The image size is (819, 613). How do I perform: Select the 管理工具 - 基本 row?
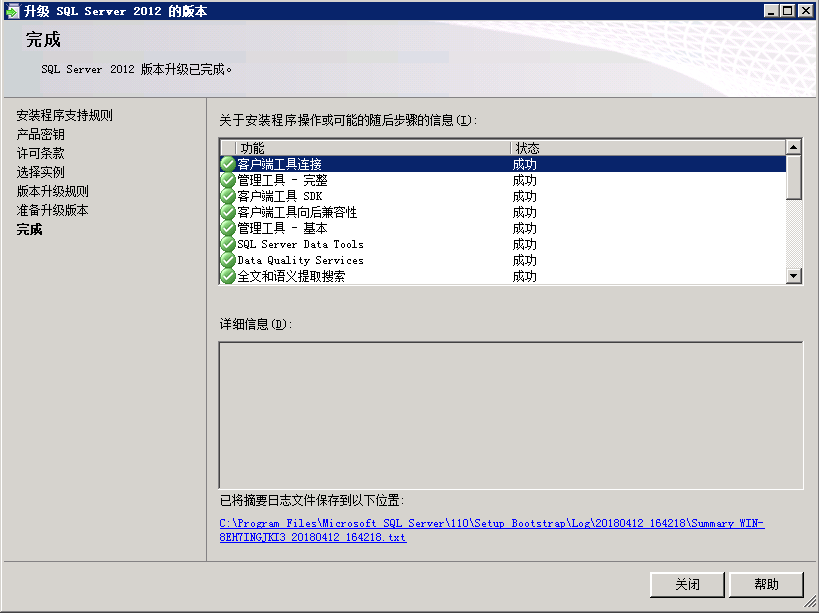[x=503, y=228]
